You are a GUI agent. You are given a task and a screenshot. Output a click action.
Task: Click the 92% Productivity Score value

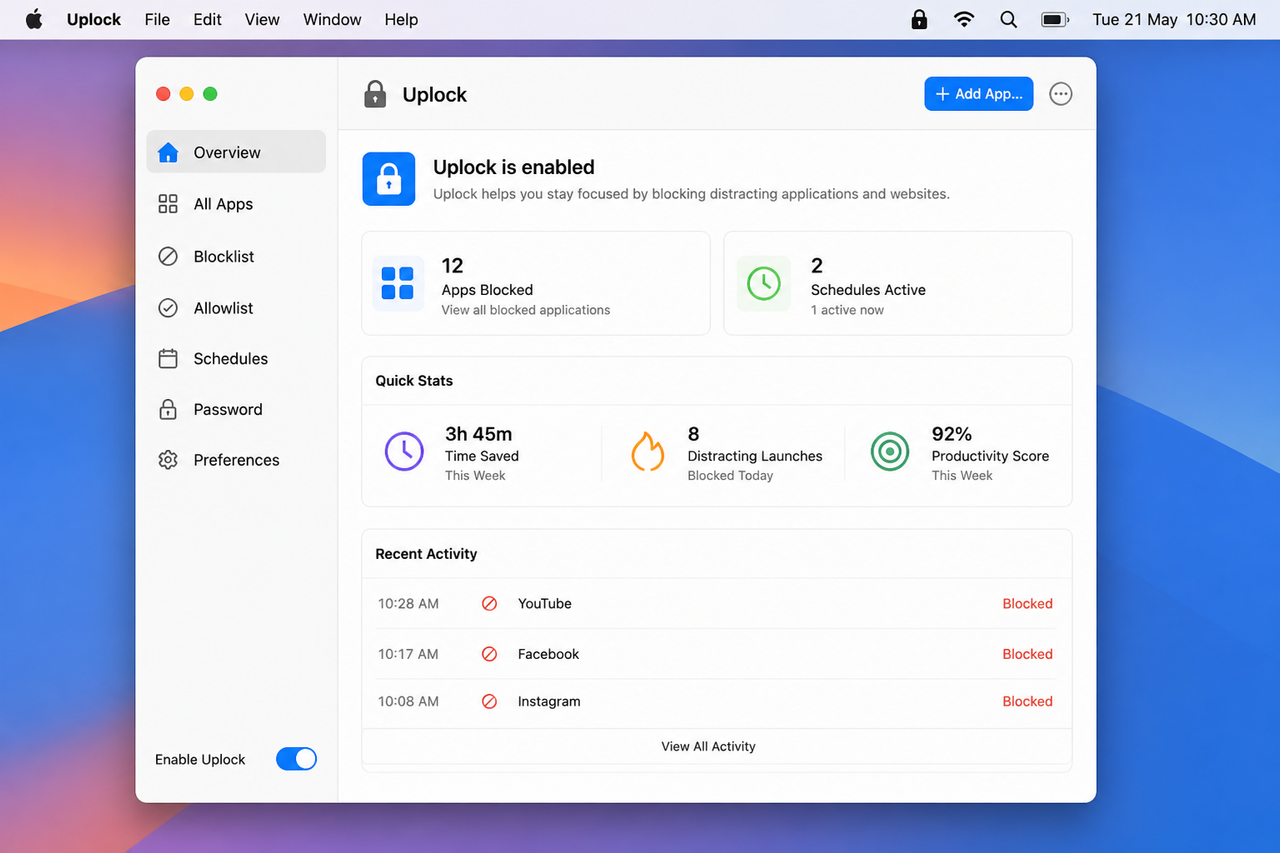(951, 434)
